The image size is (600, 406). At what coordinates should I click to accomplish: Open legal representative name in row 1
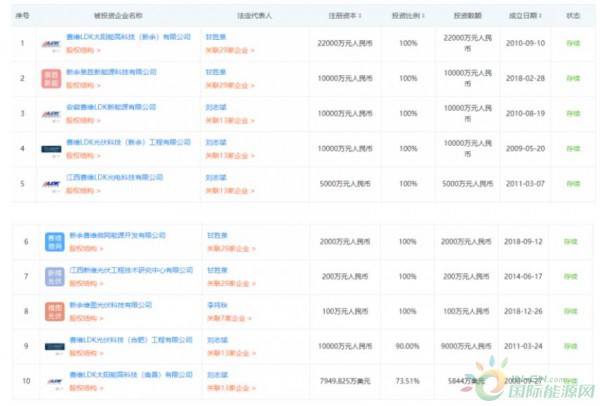(x=216, y=37)
